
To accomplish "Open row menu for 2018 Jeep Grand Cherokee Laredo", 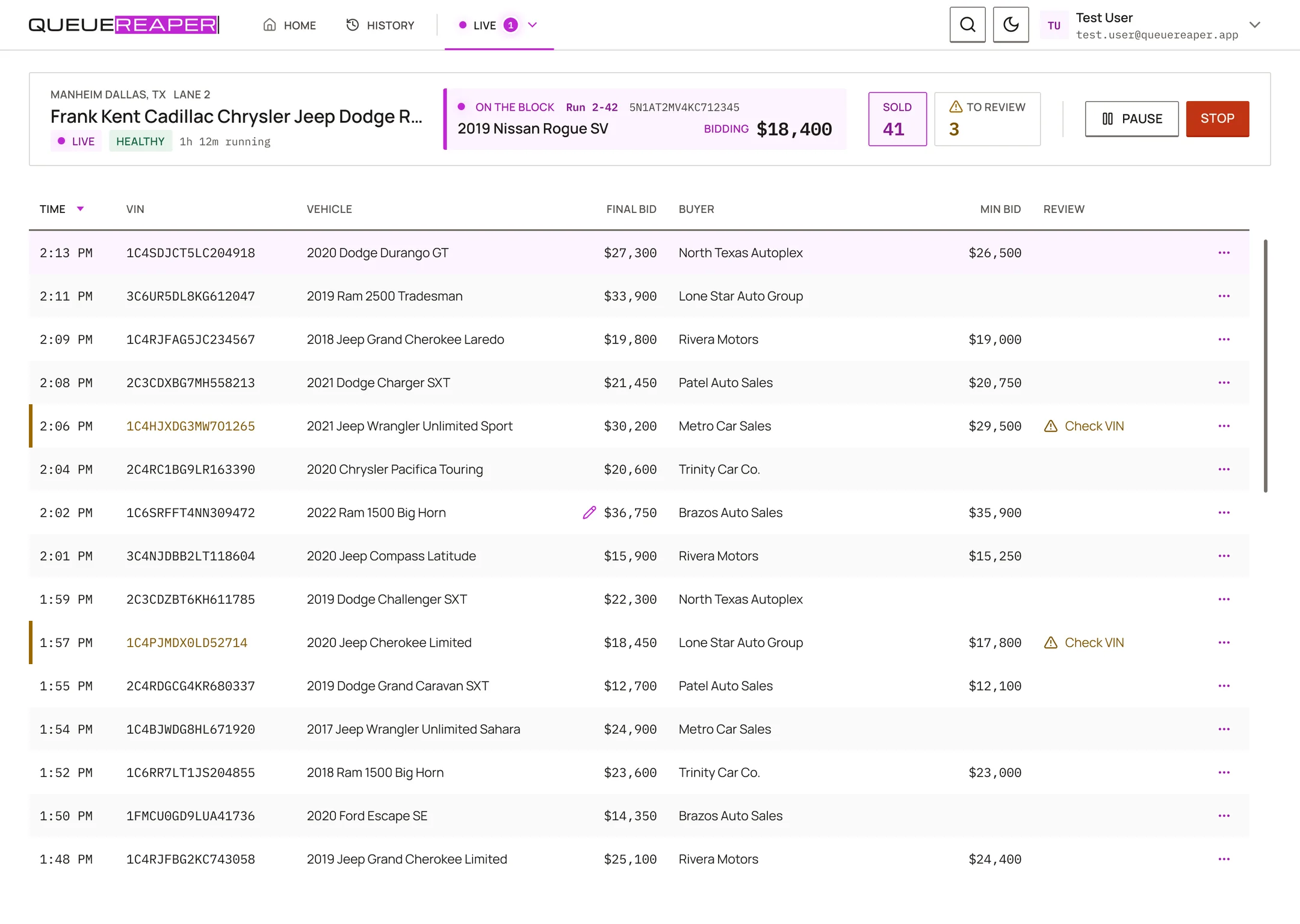I will (x=1224, y=339).
